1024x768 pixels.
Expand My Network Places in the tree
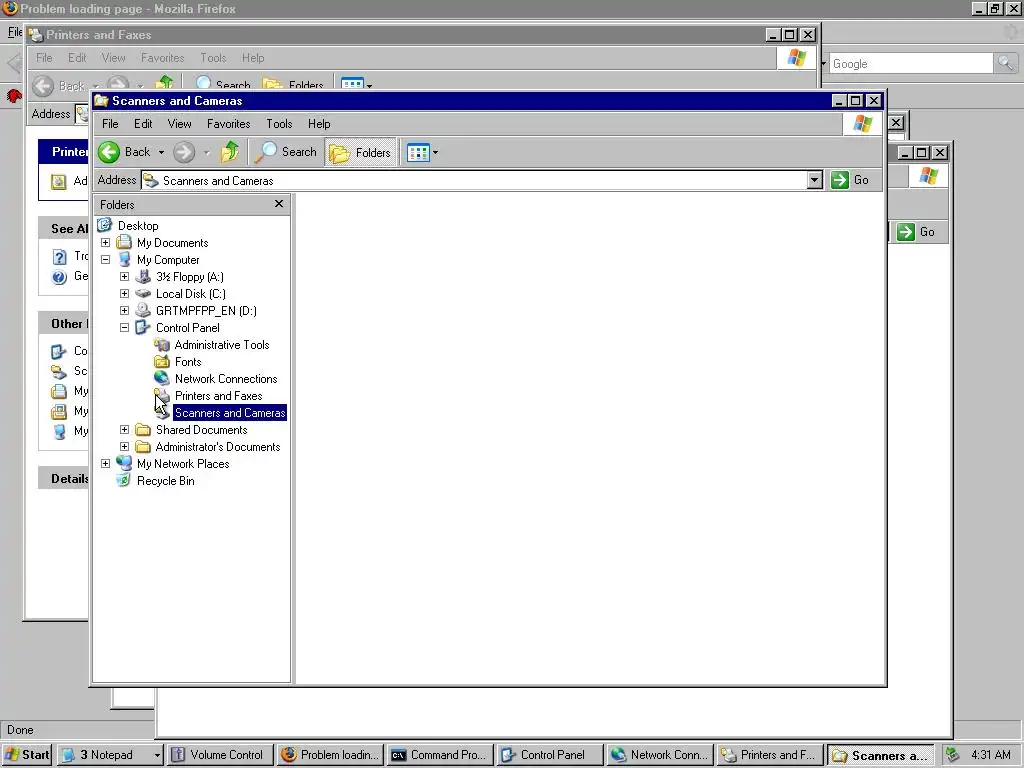click(x=105, y=463)
